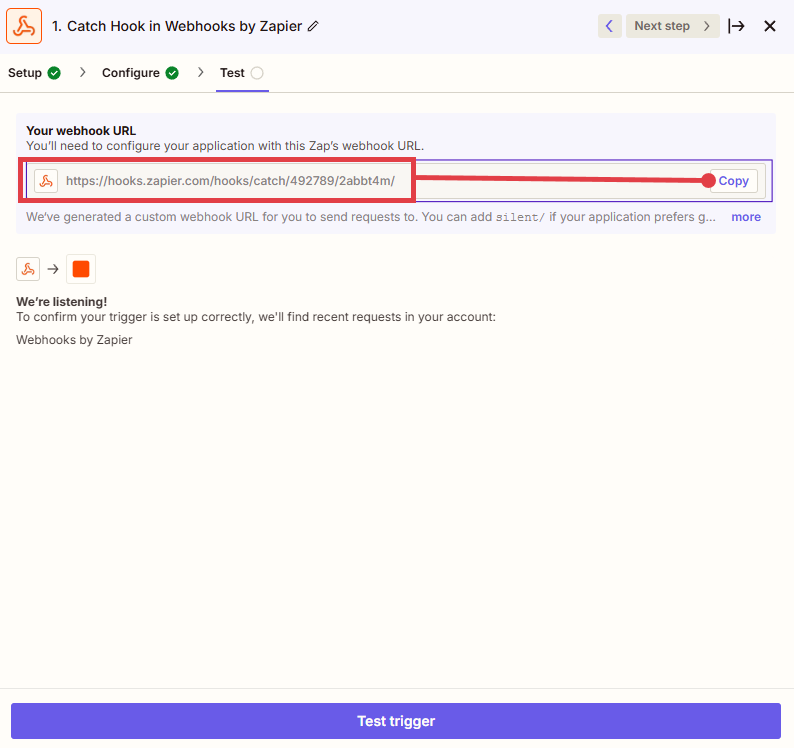Click the expand panel arrow icon

click(x=736, y=26)
